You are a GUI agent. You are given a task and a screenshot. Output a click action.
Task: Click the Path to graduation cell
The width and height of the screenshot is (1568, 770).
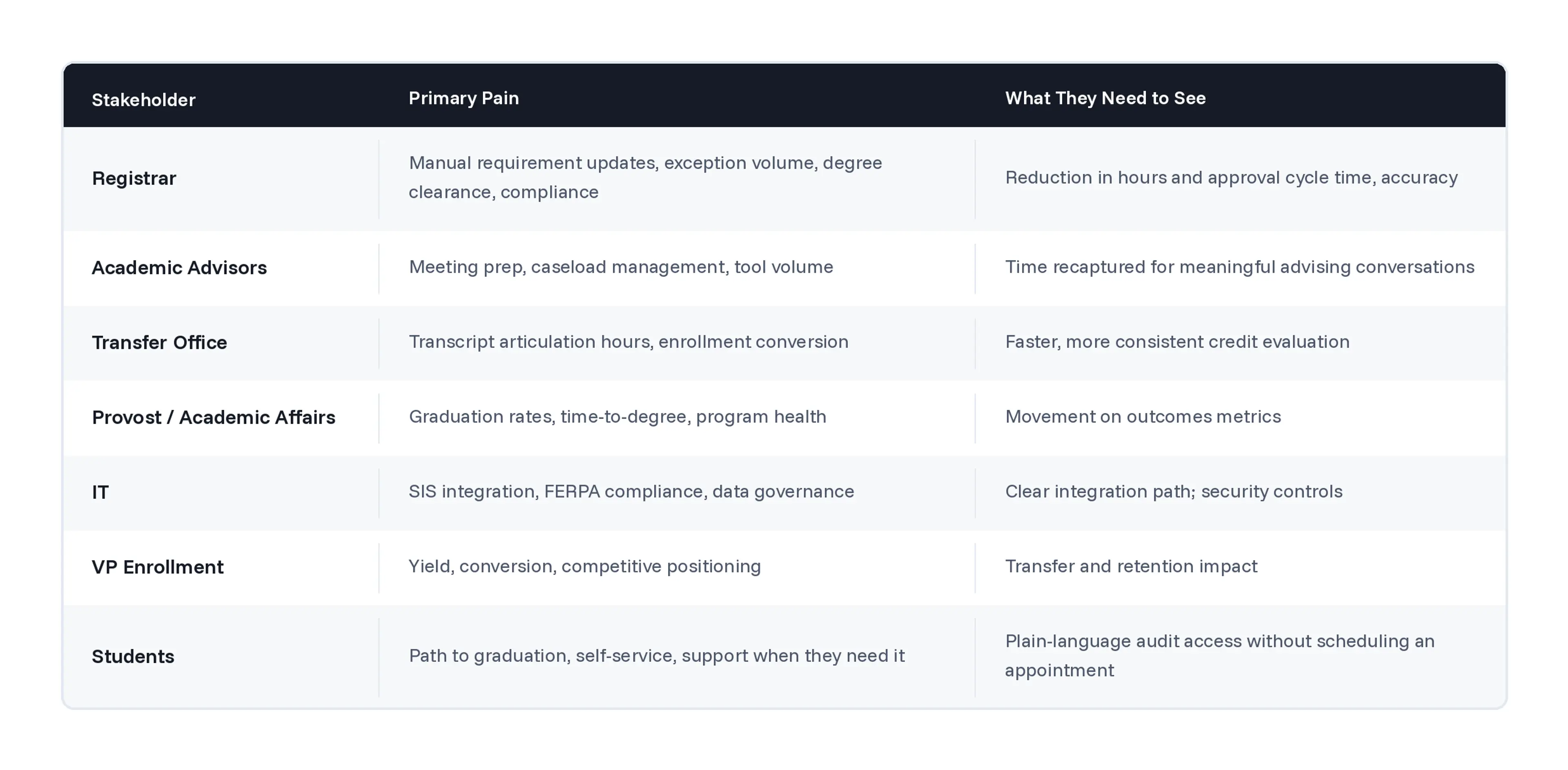pyautogui.click(x=656, y=656)
